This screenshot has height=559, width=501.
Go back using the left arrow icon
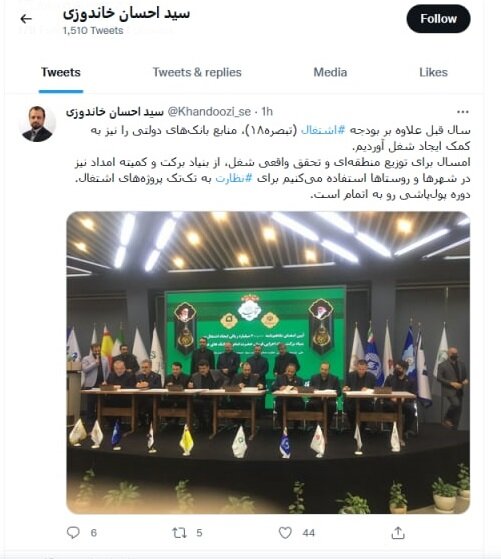click(x=26, y=19)
